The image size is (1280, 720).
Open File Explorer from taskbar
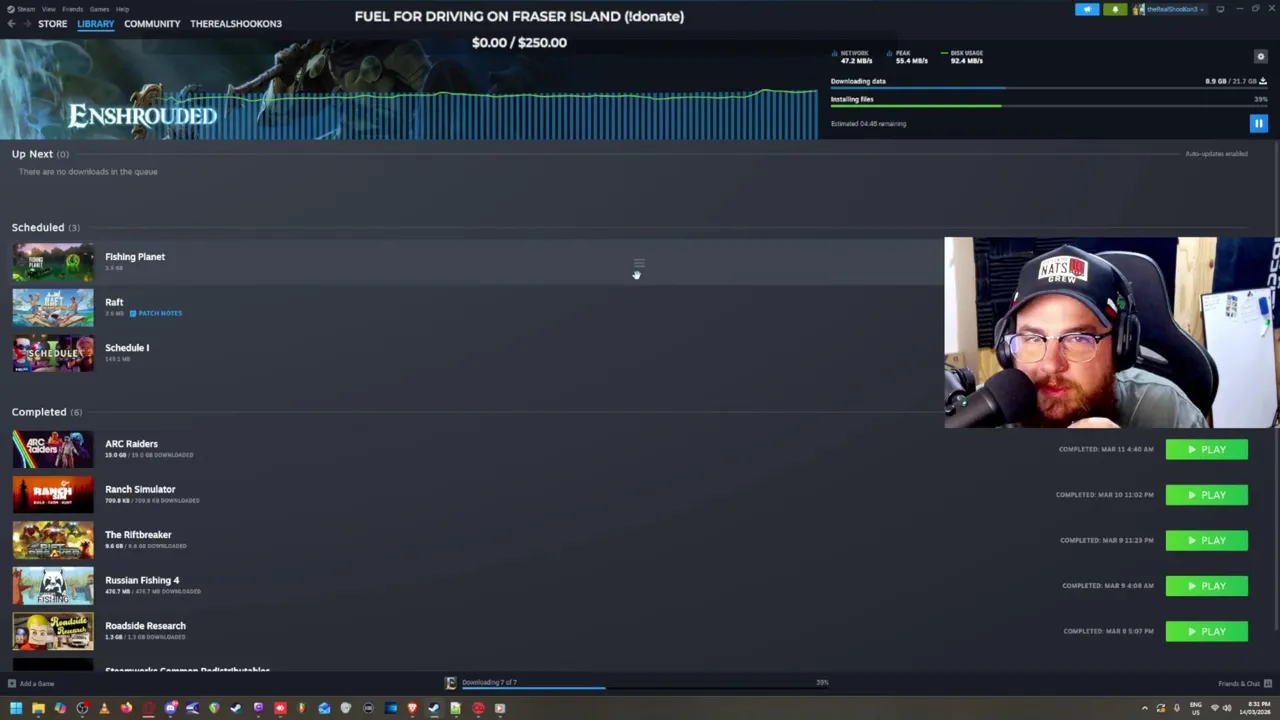[38, 708]
